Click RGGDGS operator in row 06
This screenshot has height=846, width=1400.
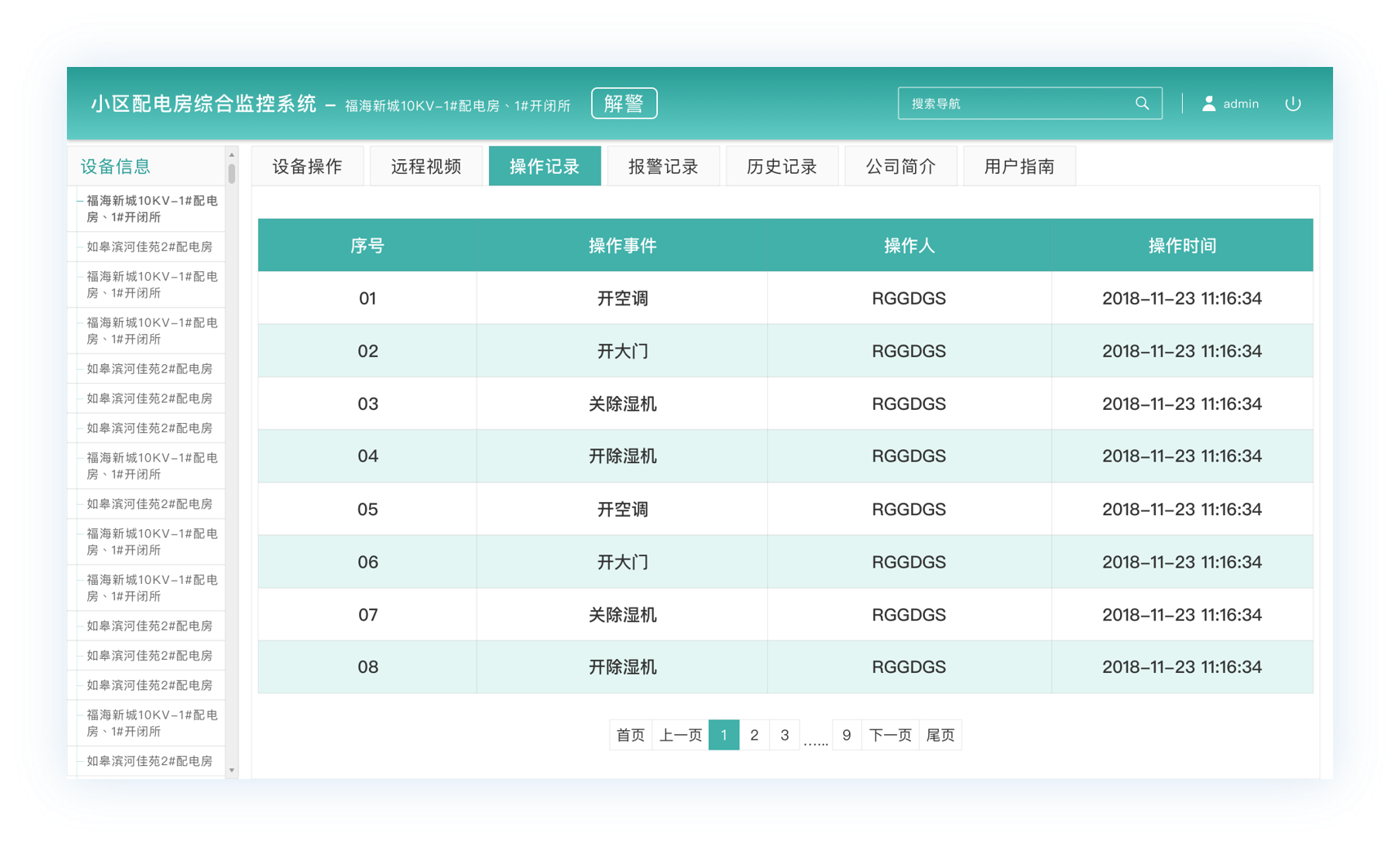(x=909, y=562)
